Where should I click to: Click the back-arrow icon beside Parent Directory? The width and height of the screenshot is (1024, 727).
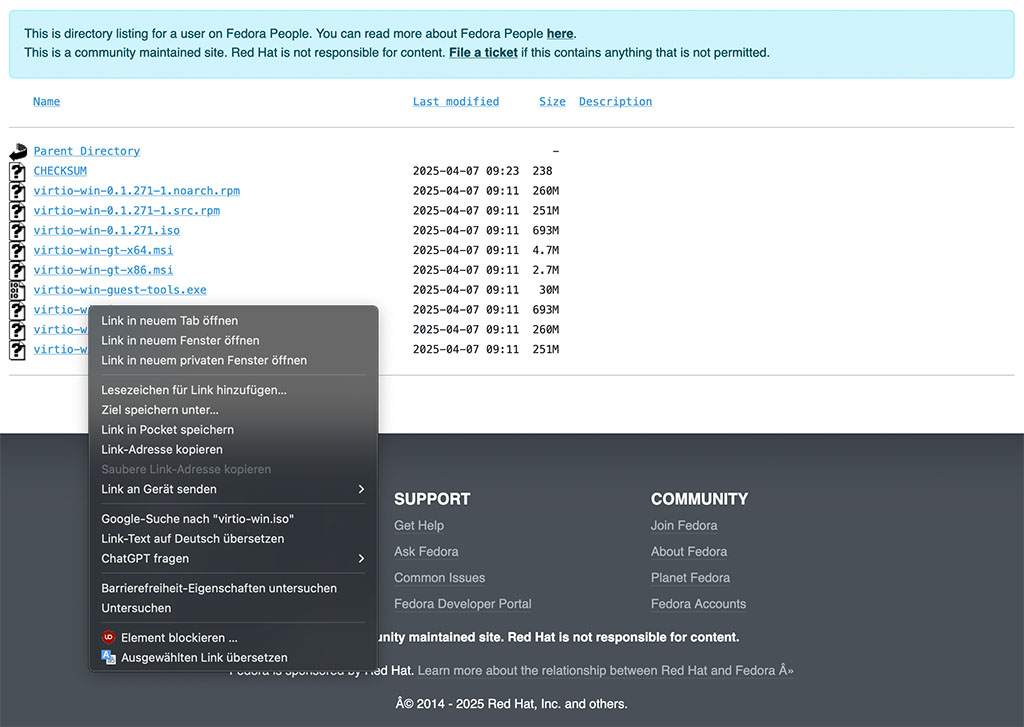[18, 152]
